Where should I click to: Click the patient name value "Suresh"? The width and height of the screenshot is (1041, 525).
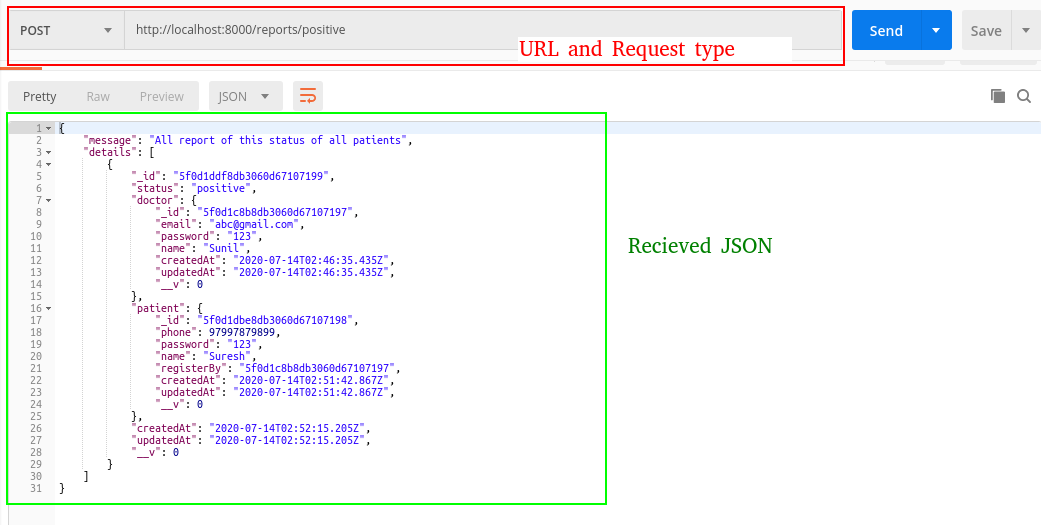click(227, 356)
